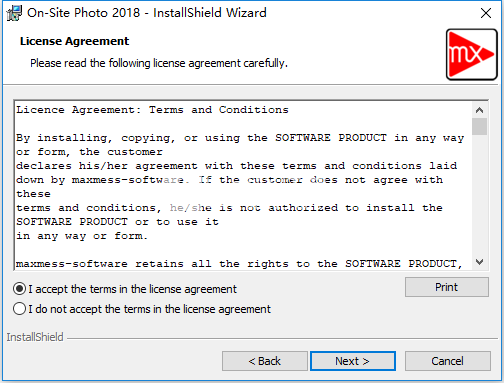The width and height of the screenshot is (504, 383).
Task: Close the InstallShield Wizard window
Action: [x=486, y=13]
